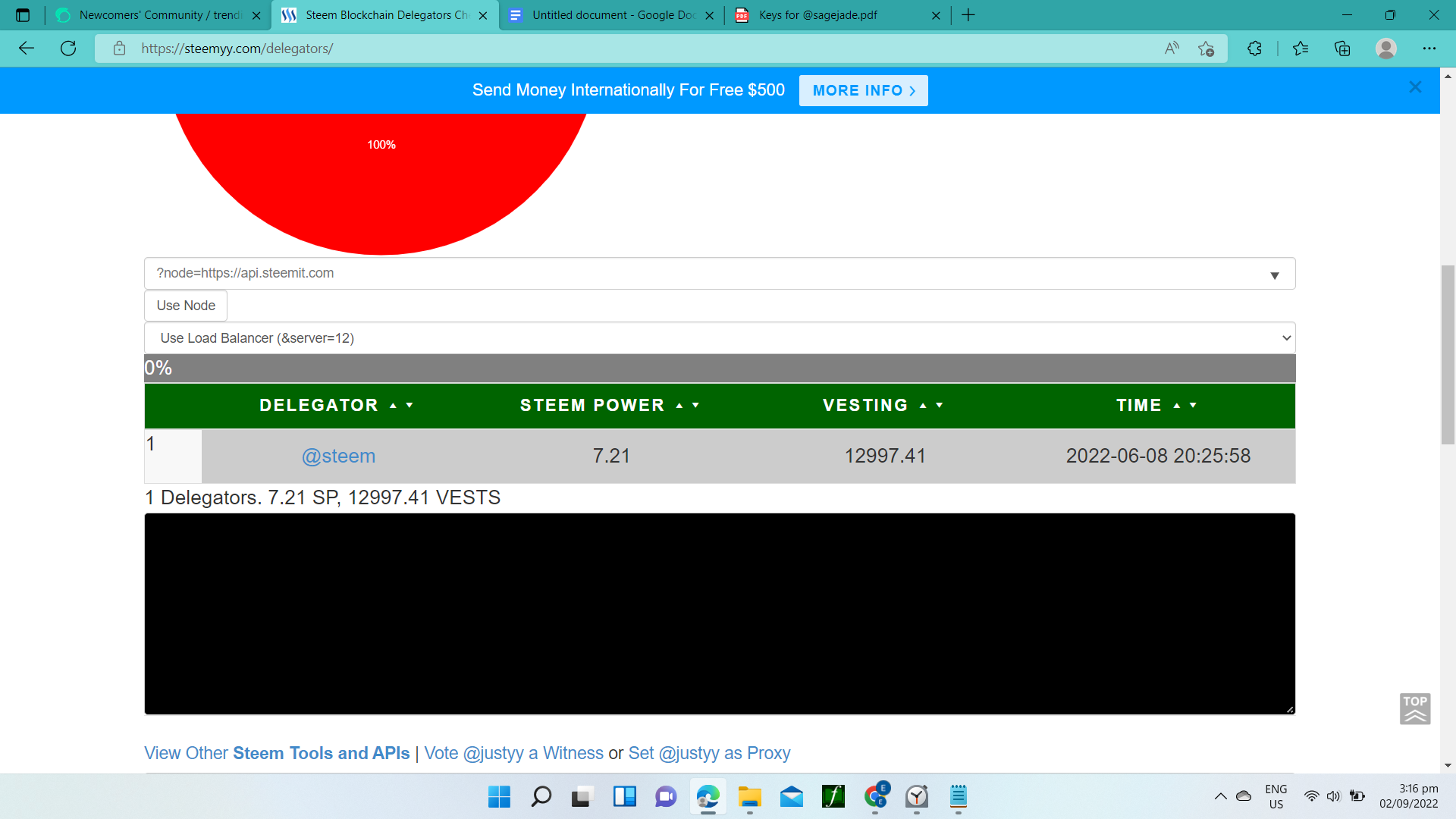Viewport: 1456px width, 819px height.
Task: Open the tab actions menu icon
Action: coord(23,15)
